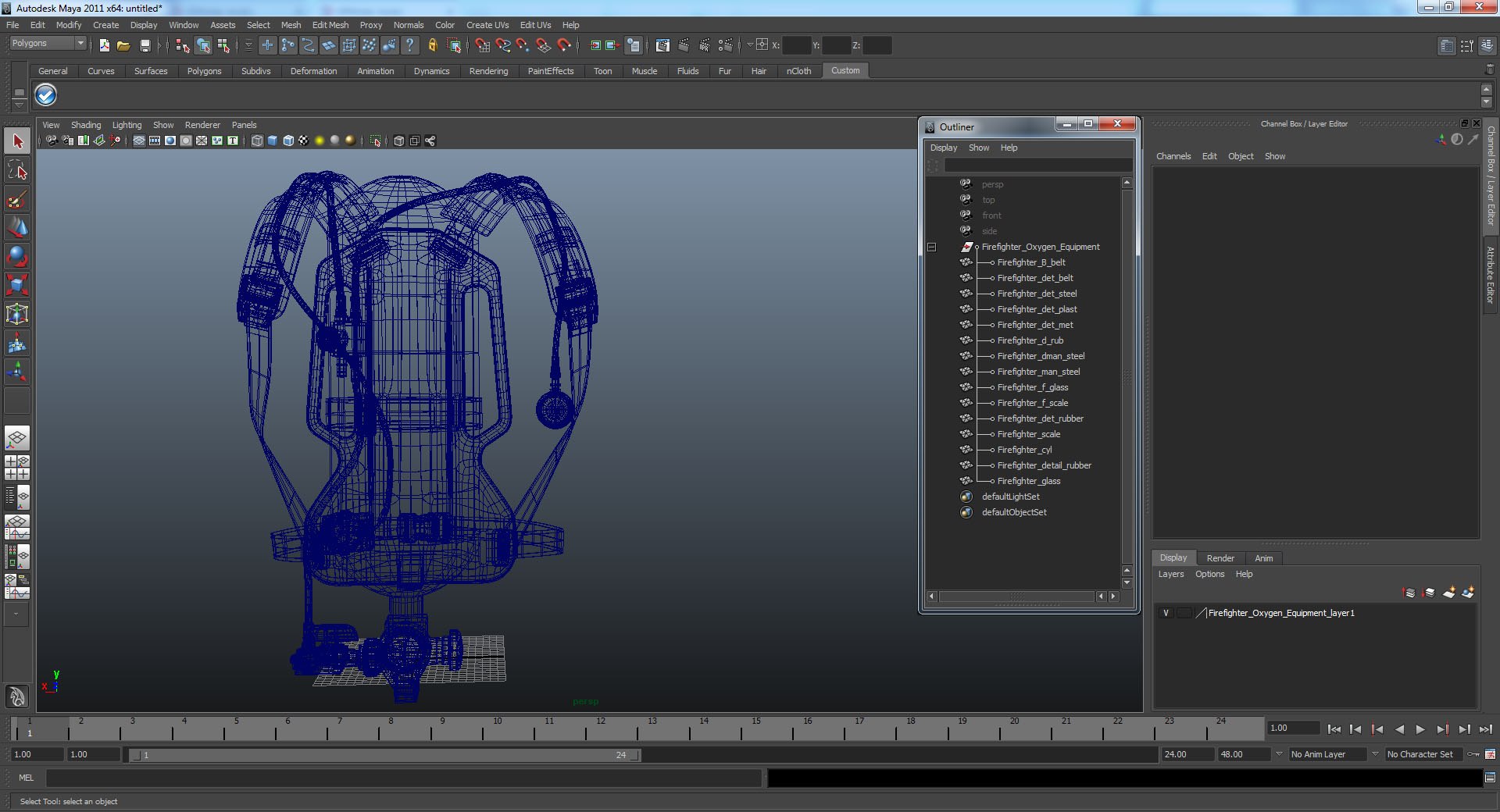Collapse the Firefighter_Oxygen_Equipment group
This screenshot has height=812, width=1500.
coord(931,247)
